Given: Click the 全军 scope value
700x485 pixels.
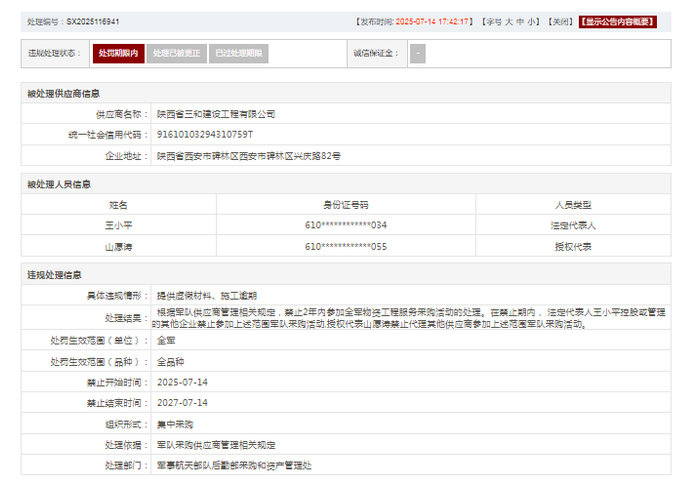Looking at the screenshot, I should 166,341.
